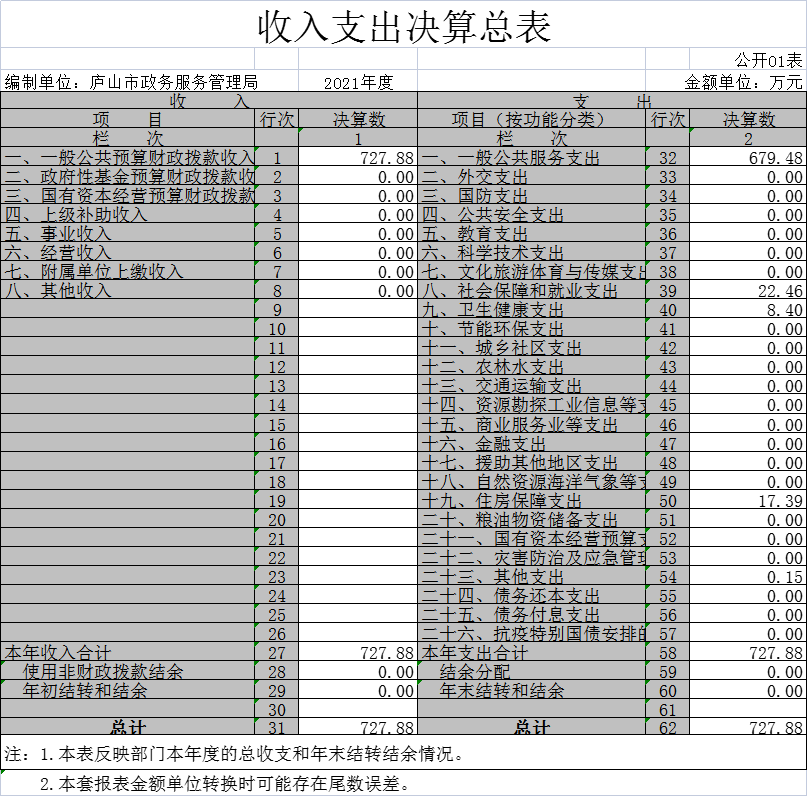
Task: Click the 金额单位：万元 cell
Action: [743, 82]
